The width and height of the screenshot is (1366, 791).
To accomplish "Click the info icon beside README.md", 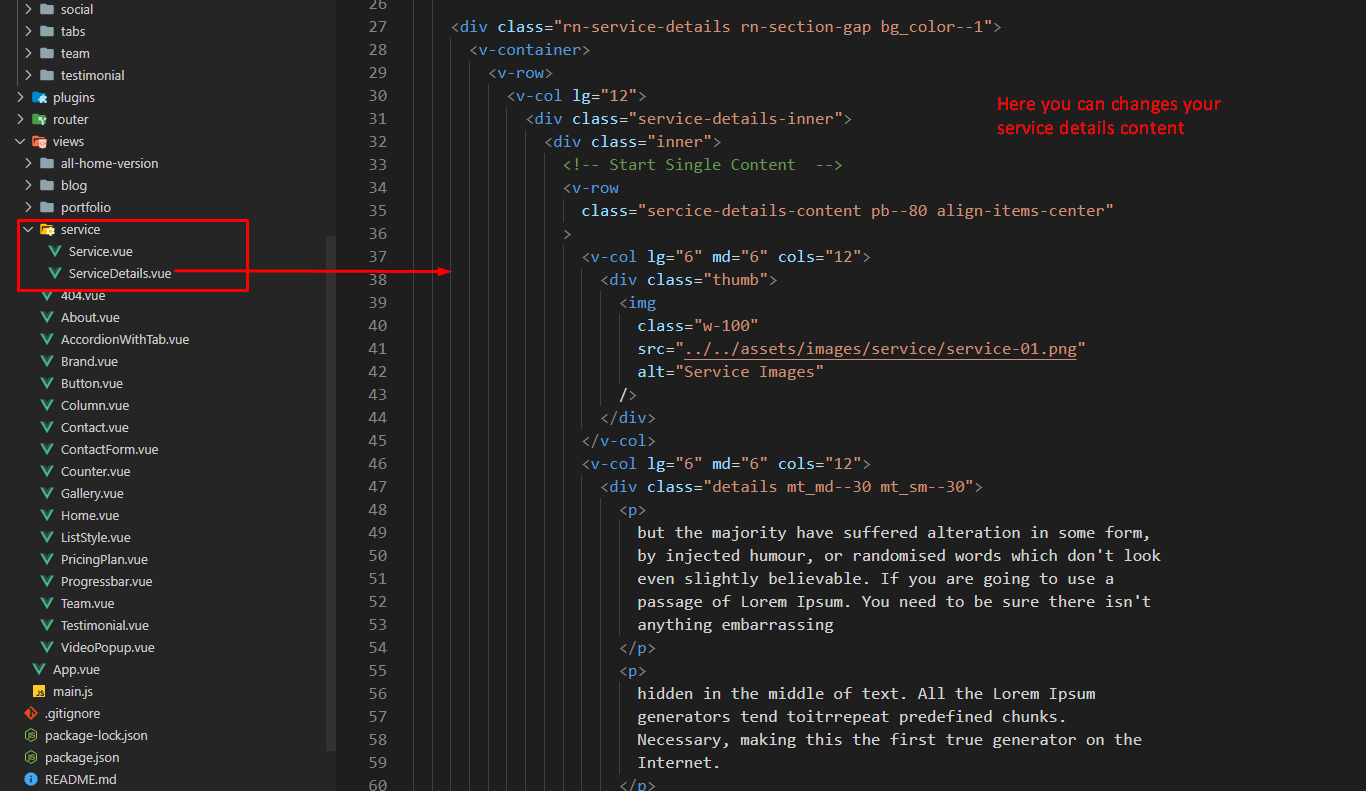I will (31, 780).
